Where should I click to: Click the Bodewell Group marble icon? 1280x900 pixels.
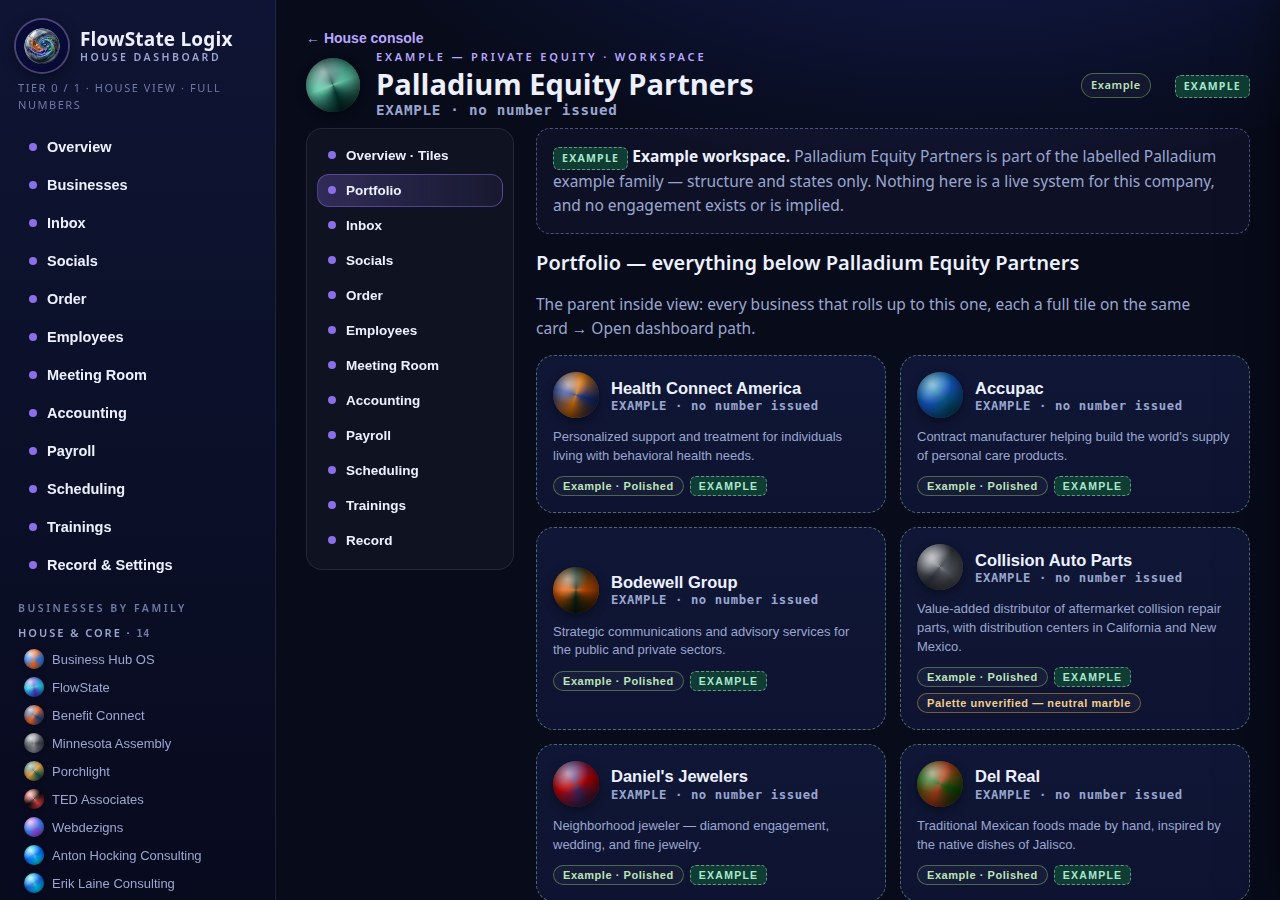576,589
